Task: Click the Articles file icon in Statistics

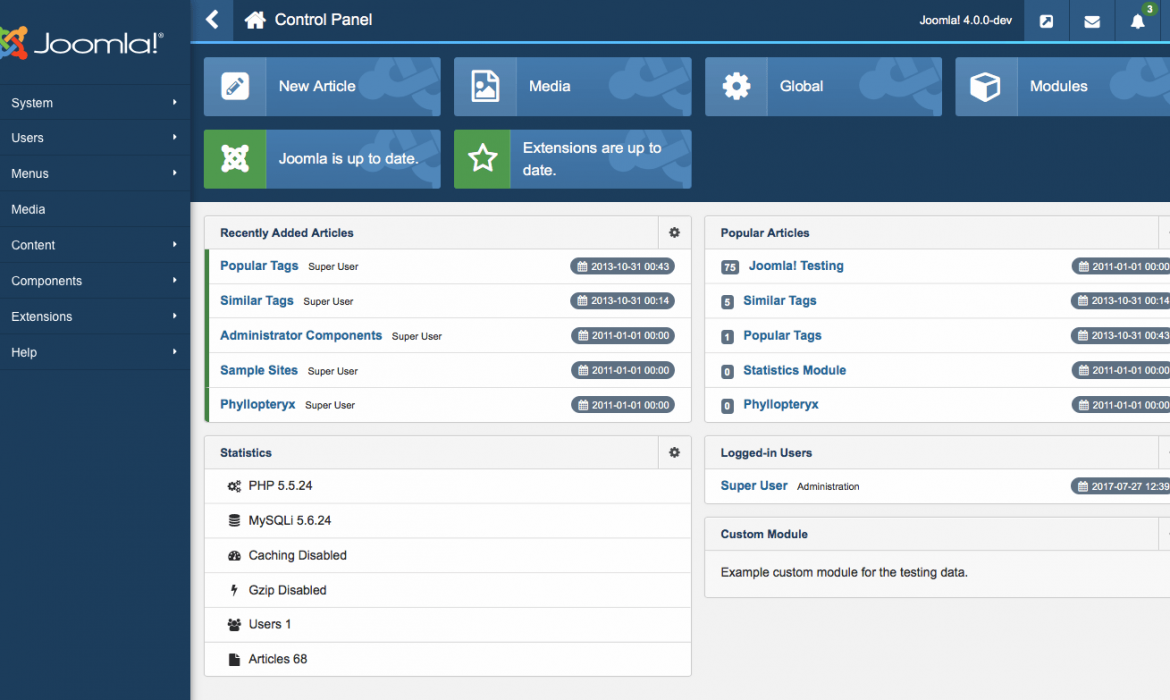Action: point(234,659)
